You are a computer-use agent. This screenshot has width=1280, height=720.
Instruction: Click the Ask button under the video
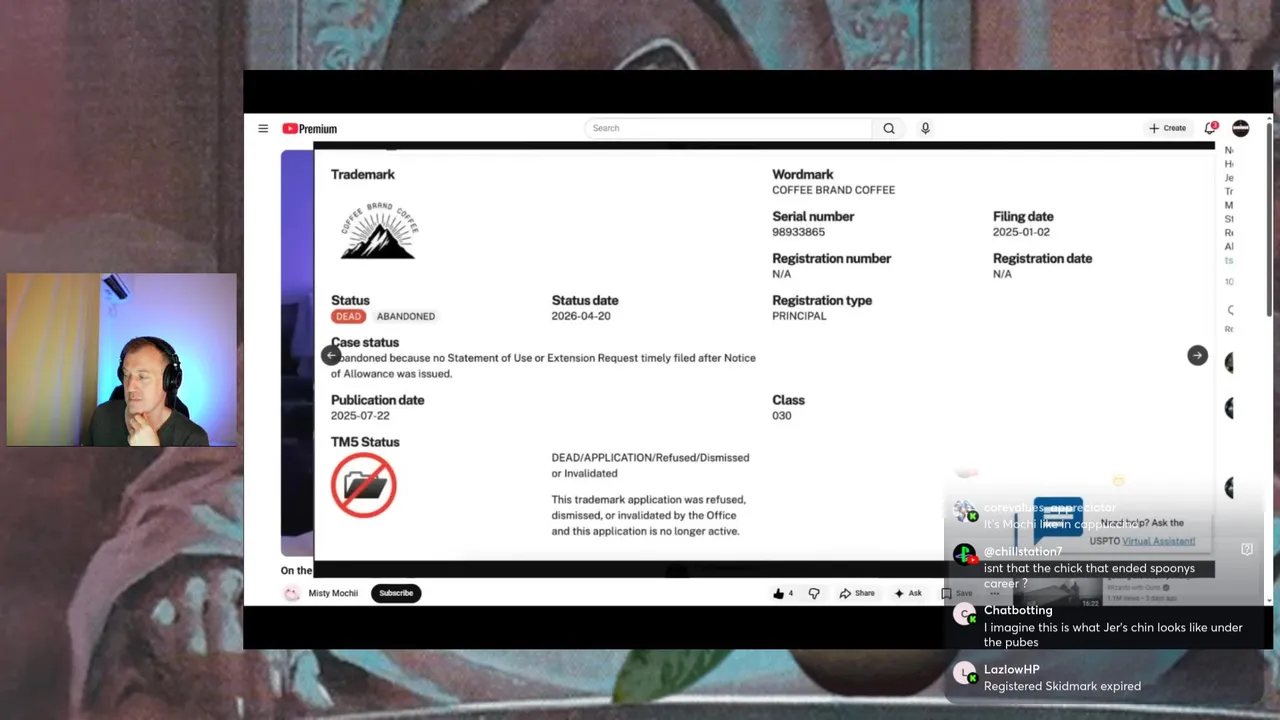click(x=908, y=593)
